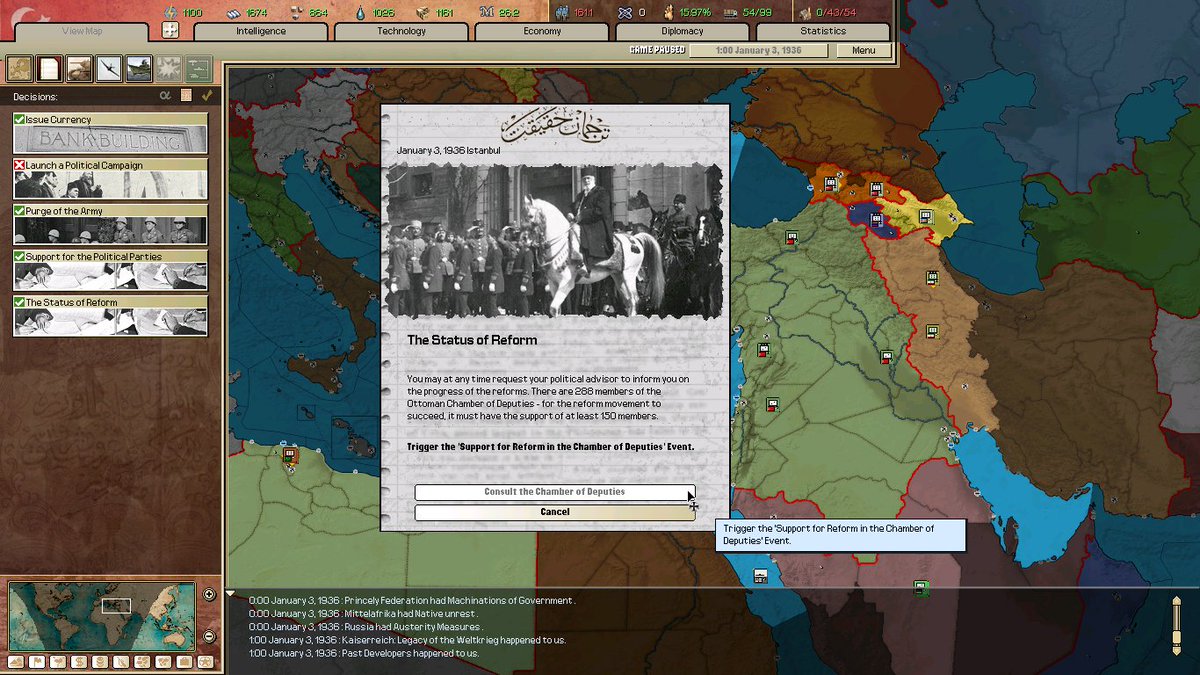Select the briefcase map mode icon
1200x675 pixels.
(183, 662)
